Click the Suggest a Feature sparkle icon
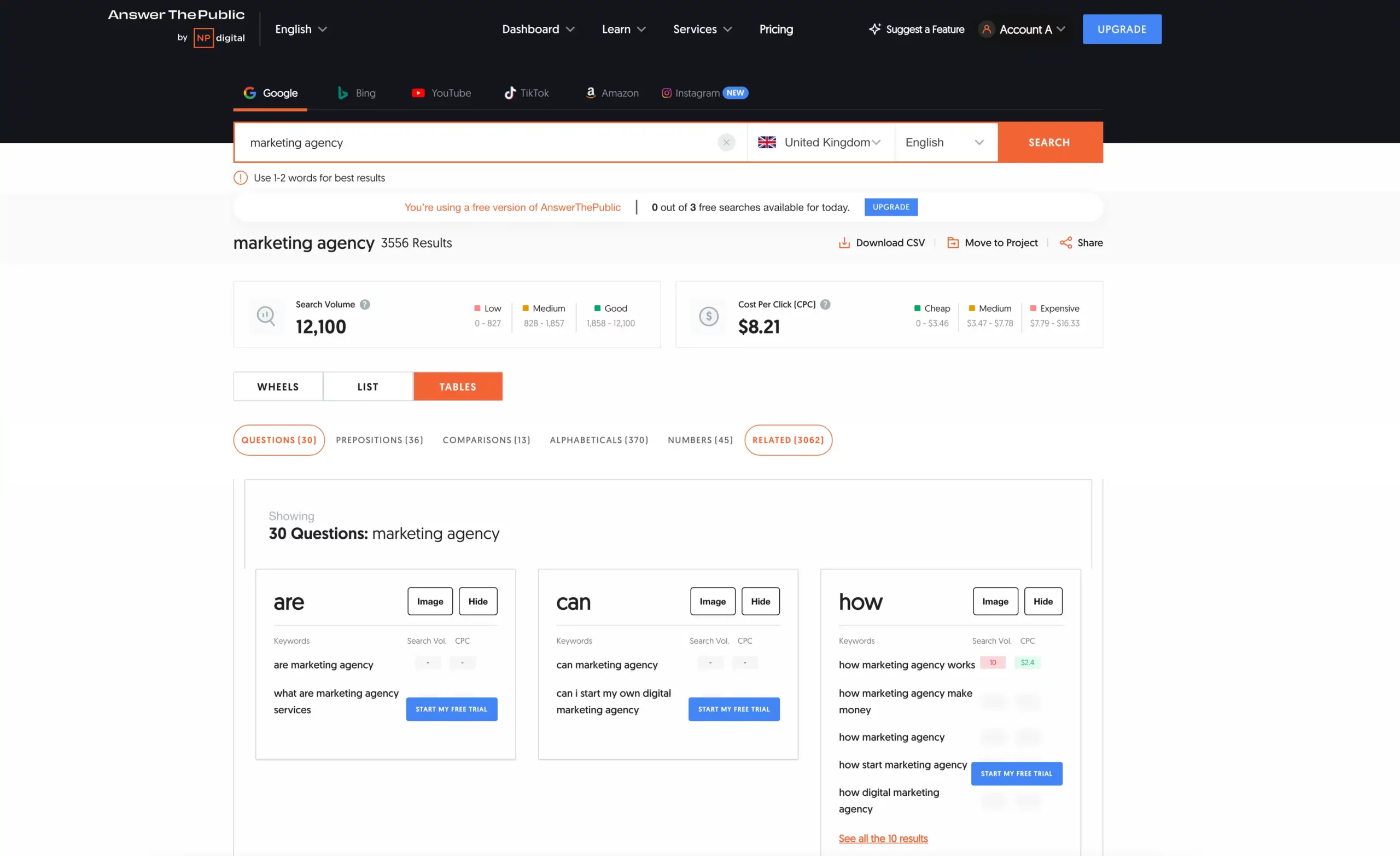Image resolution: width=1400 pixels, height=856 pixels. [874, 29]
